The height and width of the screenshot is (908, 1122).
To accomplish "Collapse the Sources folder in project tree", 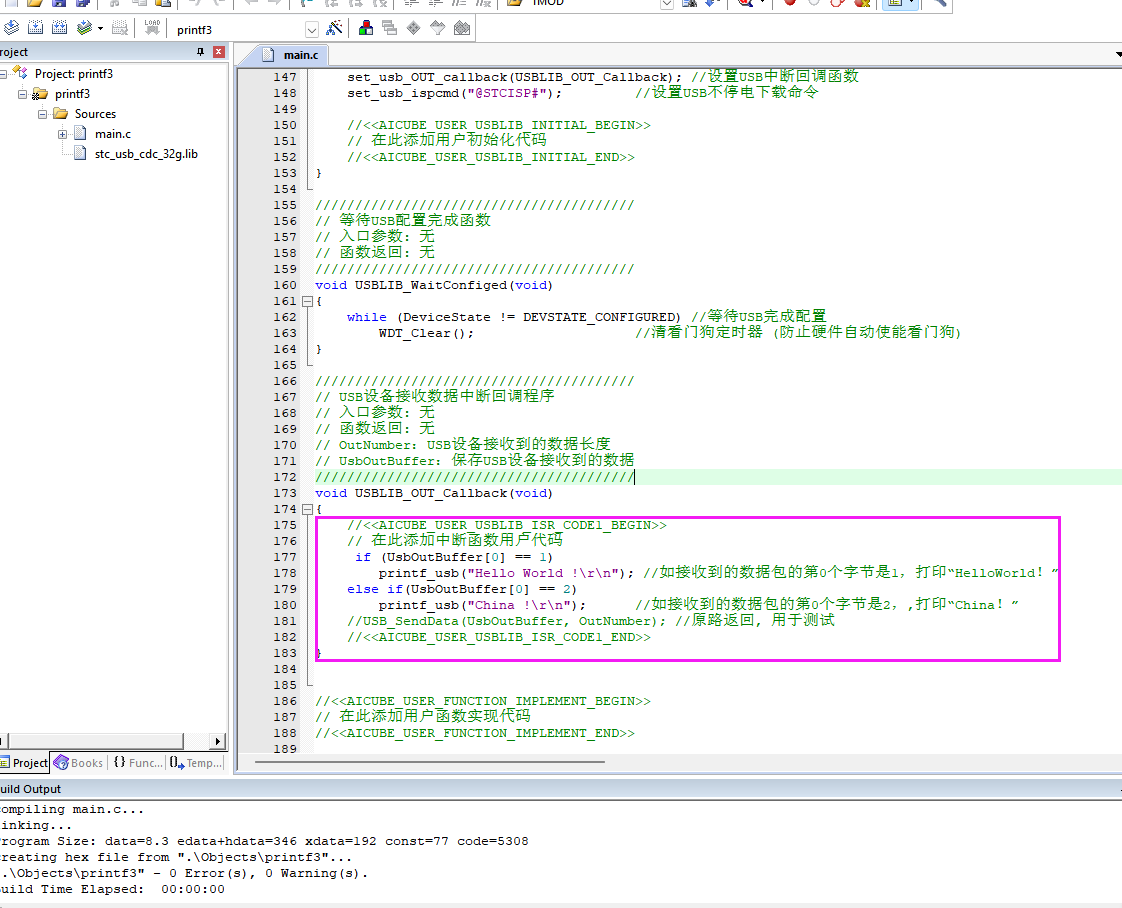I will pyautogui.click(x=42, y=114).
